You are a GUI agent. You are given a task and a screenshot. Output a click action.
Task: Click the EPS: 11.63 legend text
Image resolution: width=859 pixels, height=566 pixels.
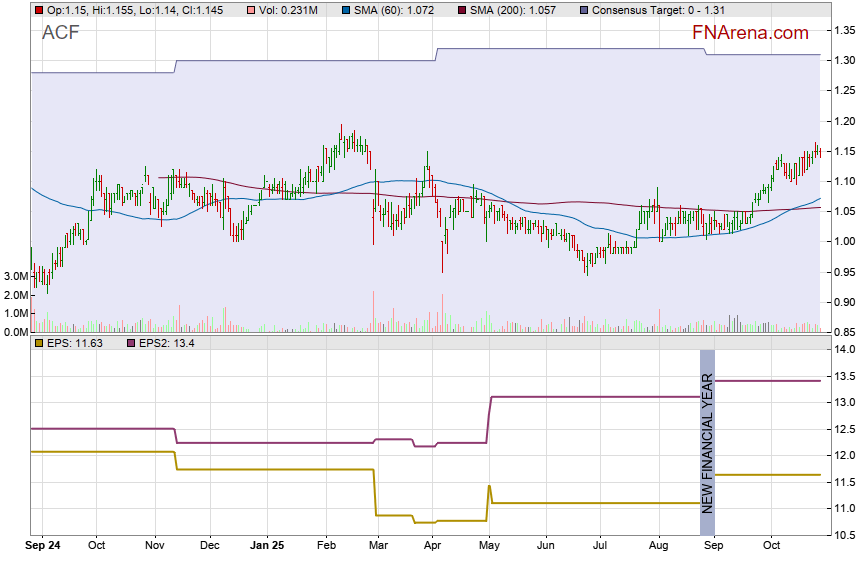(76, 343)
